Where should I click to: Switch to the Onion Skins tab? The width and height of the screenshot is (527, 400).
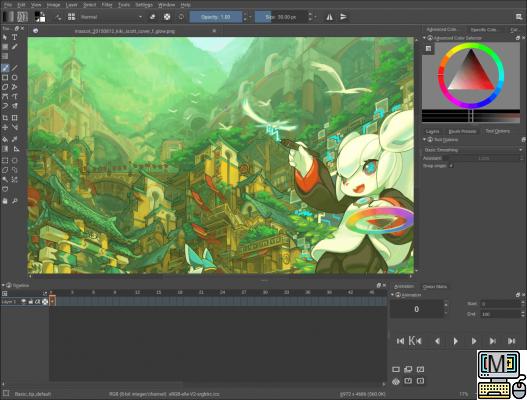[435, 286]
